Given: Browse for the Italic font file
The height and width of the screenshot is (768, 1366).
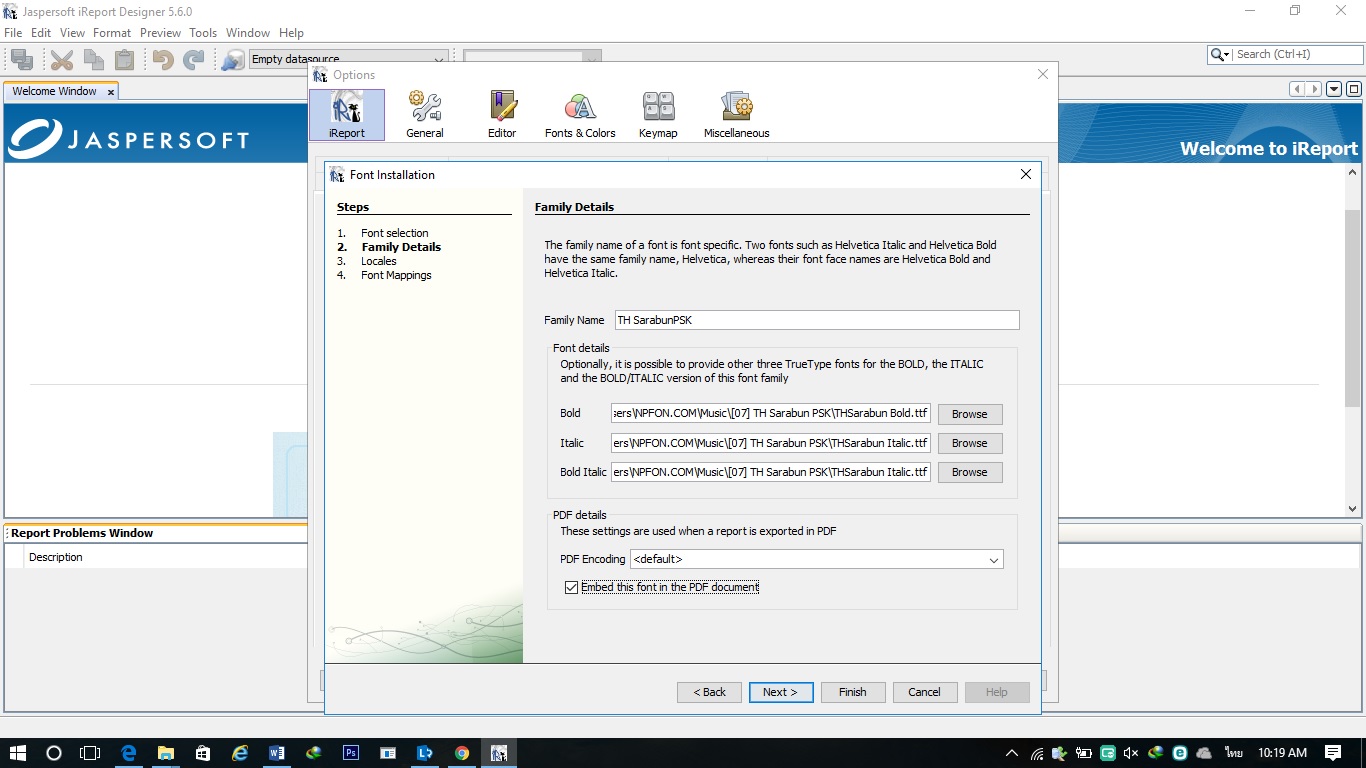Looking at the screenshot, I should coord(970,443).
